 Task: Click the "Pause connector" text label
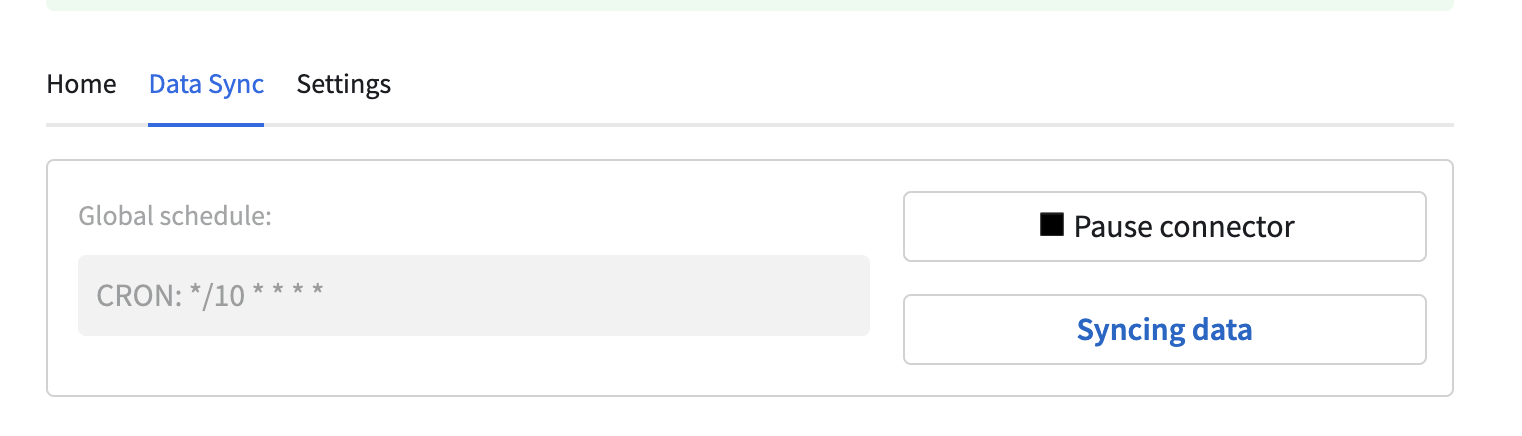pos(1184,227)
